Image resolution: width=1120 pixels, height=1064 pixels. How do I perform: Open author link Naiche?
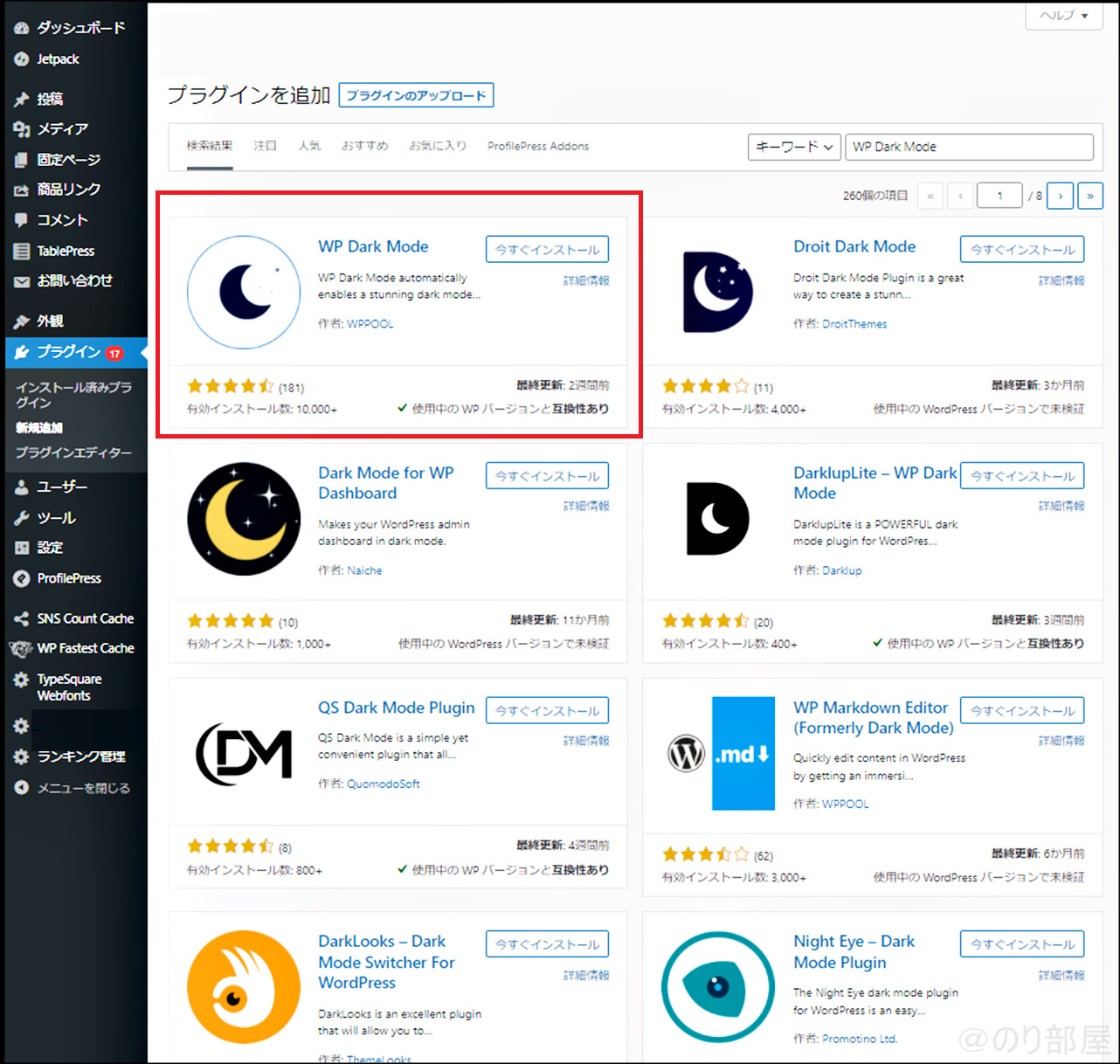click(x=364, y=570)
